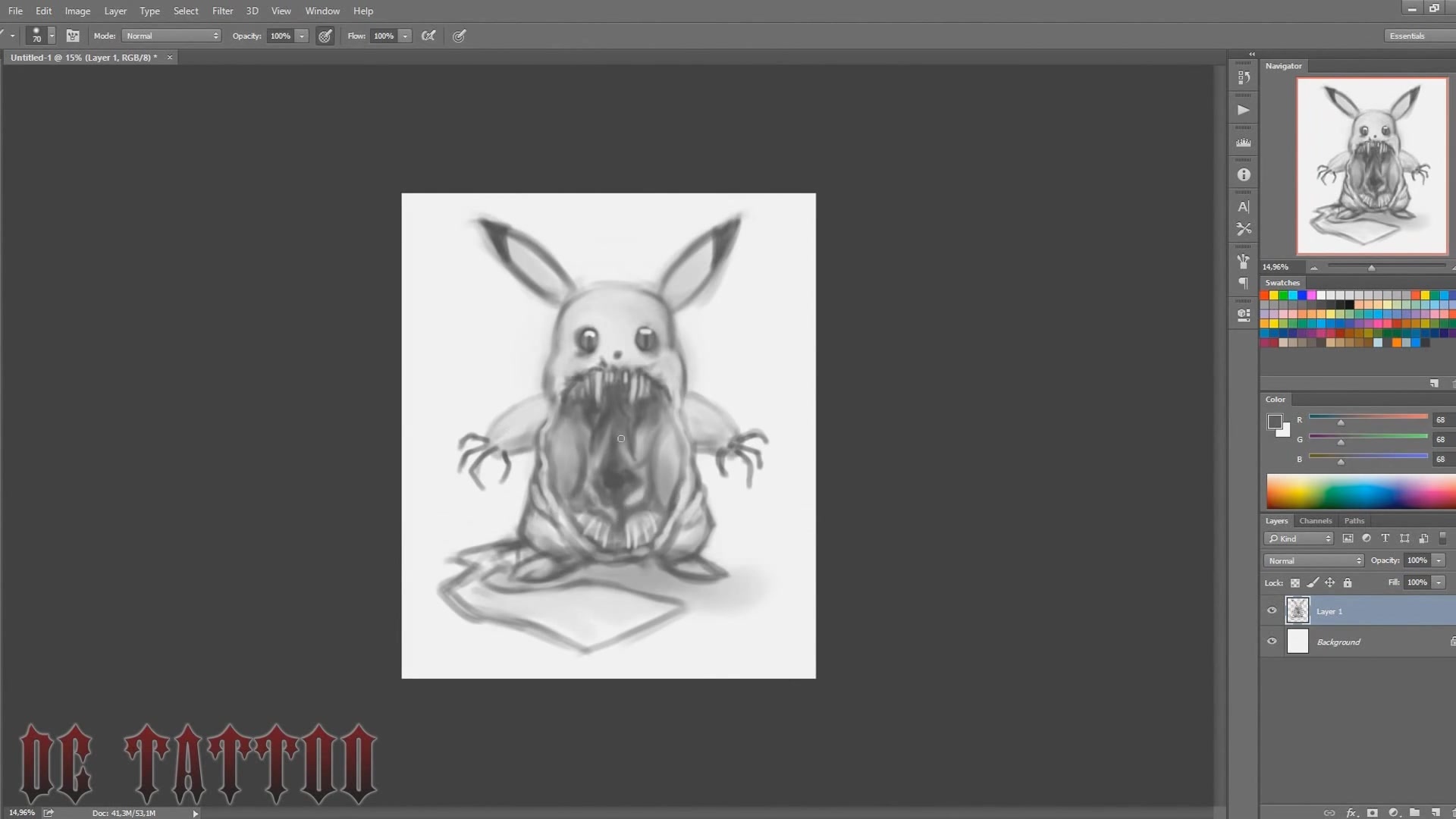This screenshot has width=1456, height=819.
Task: Open the Essentials workspace switcher
Action: pyautogui.click(x=1420, y=36)
